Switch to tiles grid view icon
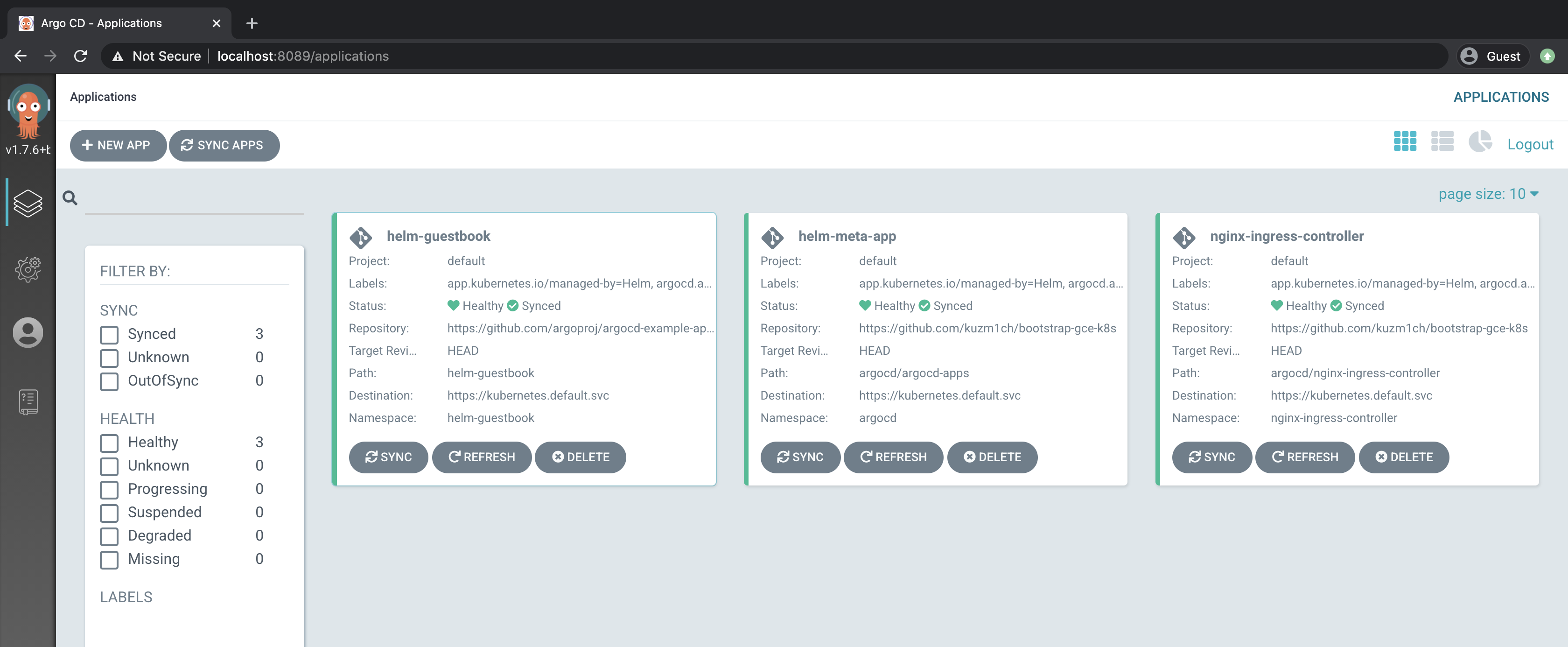Viewport: 1568px width, 647px height. click(1405, 141)
